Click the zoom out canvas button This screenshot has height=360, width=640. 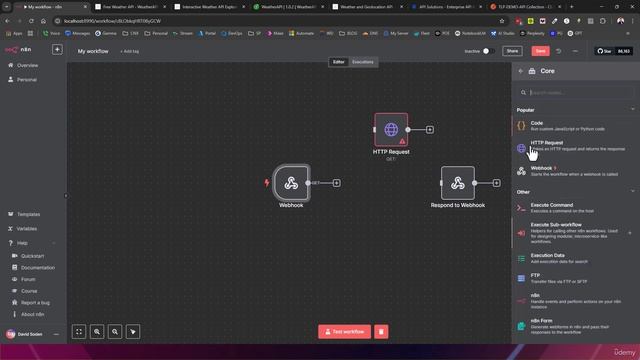[115, 332]
